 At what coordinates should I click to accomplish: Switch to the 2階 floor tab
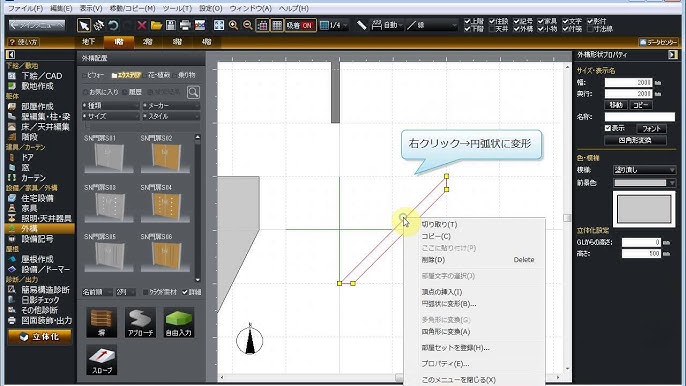pyautogui.click(x=148, y=42)
